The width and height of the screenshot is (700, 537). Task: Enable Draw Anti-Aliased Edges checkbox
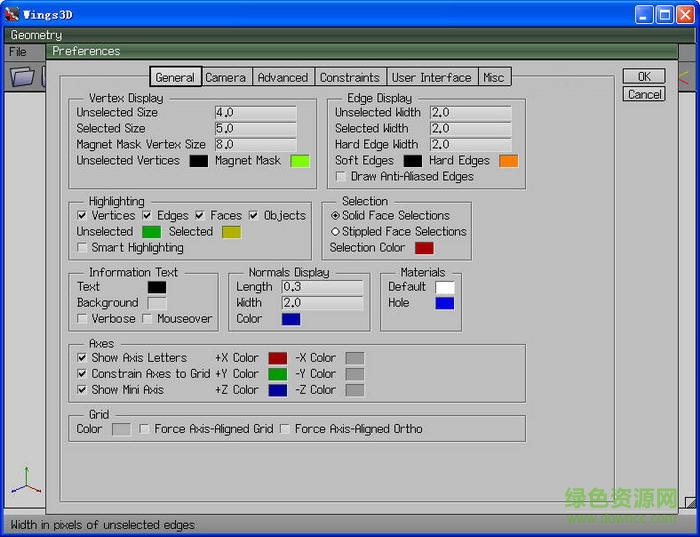[x=341, y=177]
